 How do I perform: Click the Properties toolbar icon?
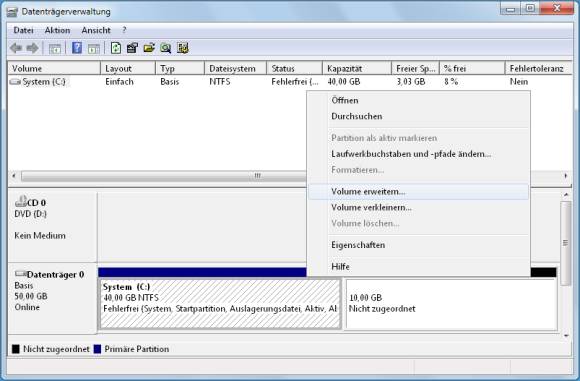click(x=132, y=48)
